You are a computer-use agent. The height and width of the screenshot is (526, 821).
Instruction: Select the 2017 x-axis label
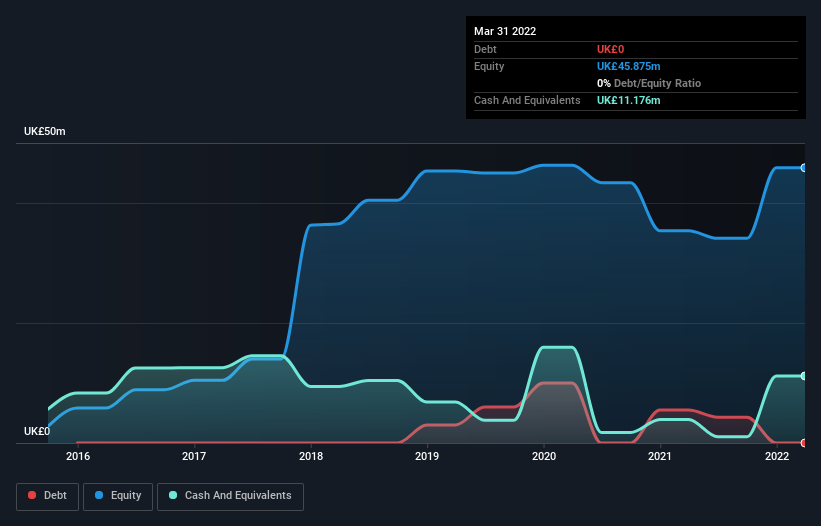194,456
